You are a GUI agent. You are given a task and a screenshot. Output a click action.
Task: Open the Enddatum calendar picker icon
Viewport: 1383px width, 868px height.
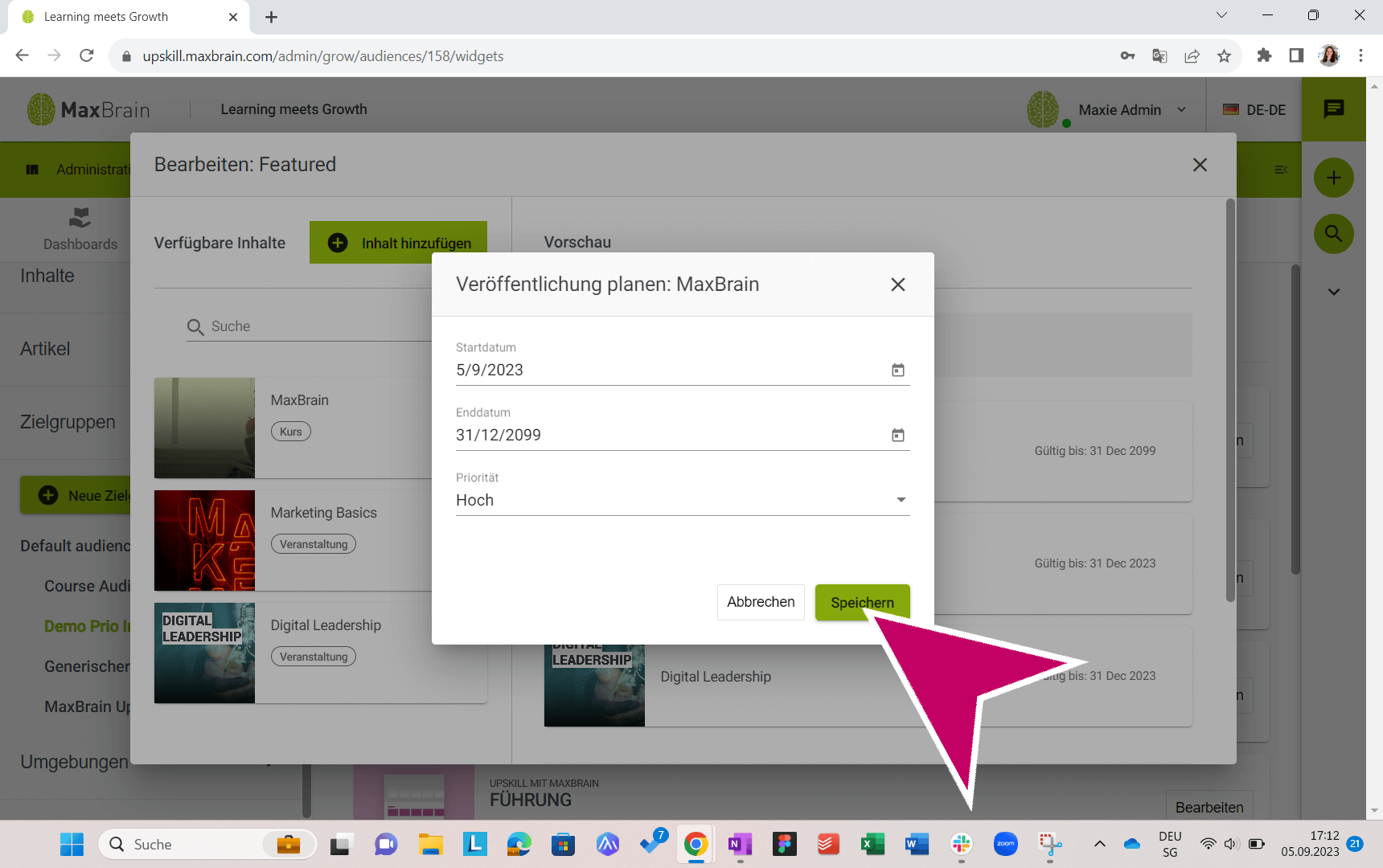898,435
